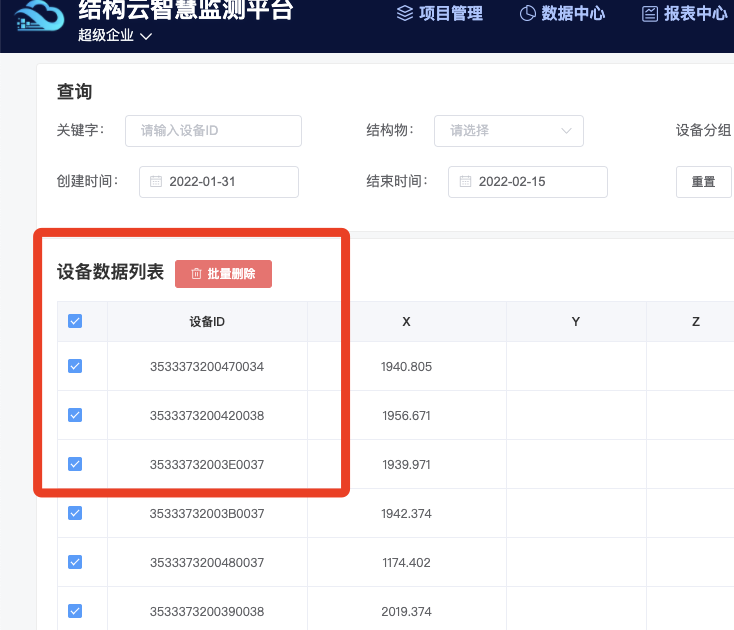The height and width of the screenshot is (630, 734).
Task: Click the X column header
Action: click(406, 322)
